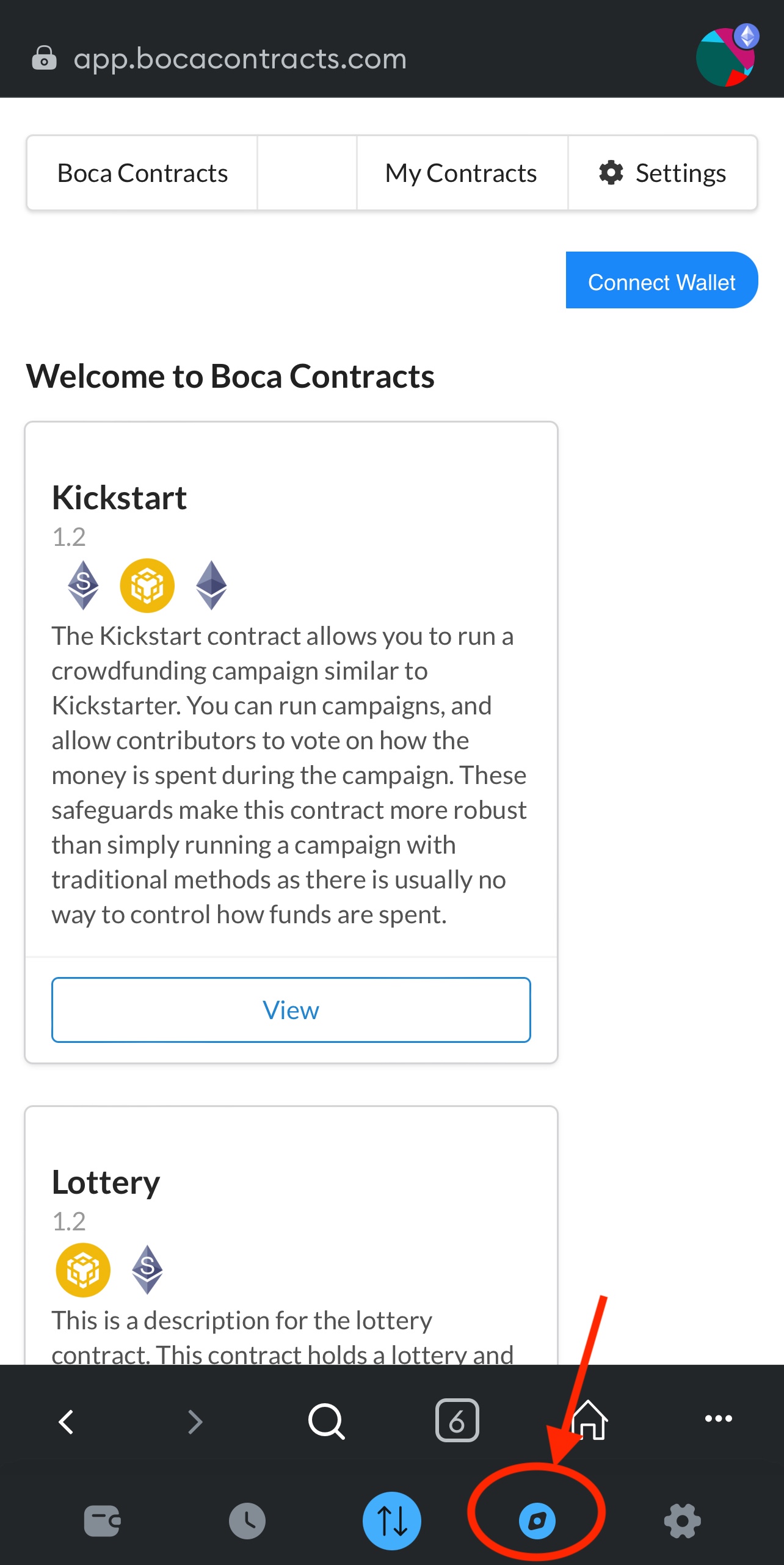
Task: Open the activity clock icon
Action: pyautogui.click(x=247, y=1520)
